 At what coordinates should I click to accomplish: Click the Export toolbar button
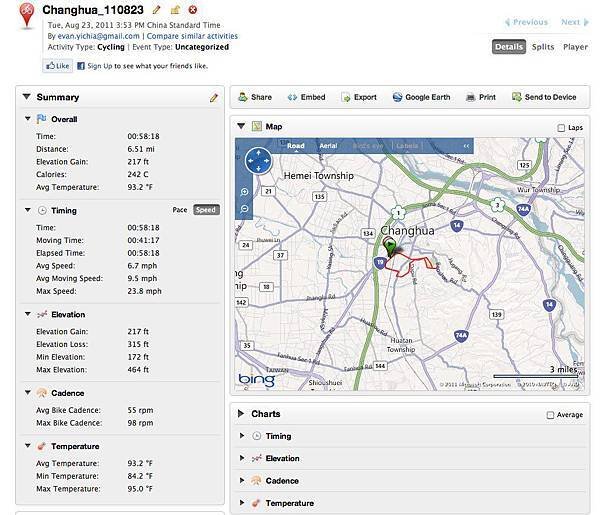point(359,97)
